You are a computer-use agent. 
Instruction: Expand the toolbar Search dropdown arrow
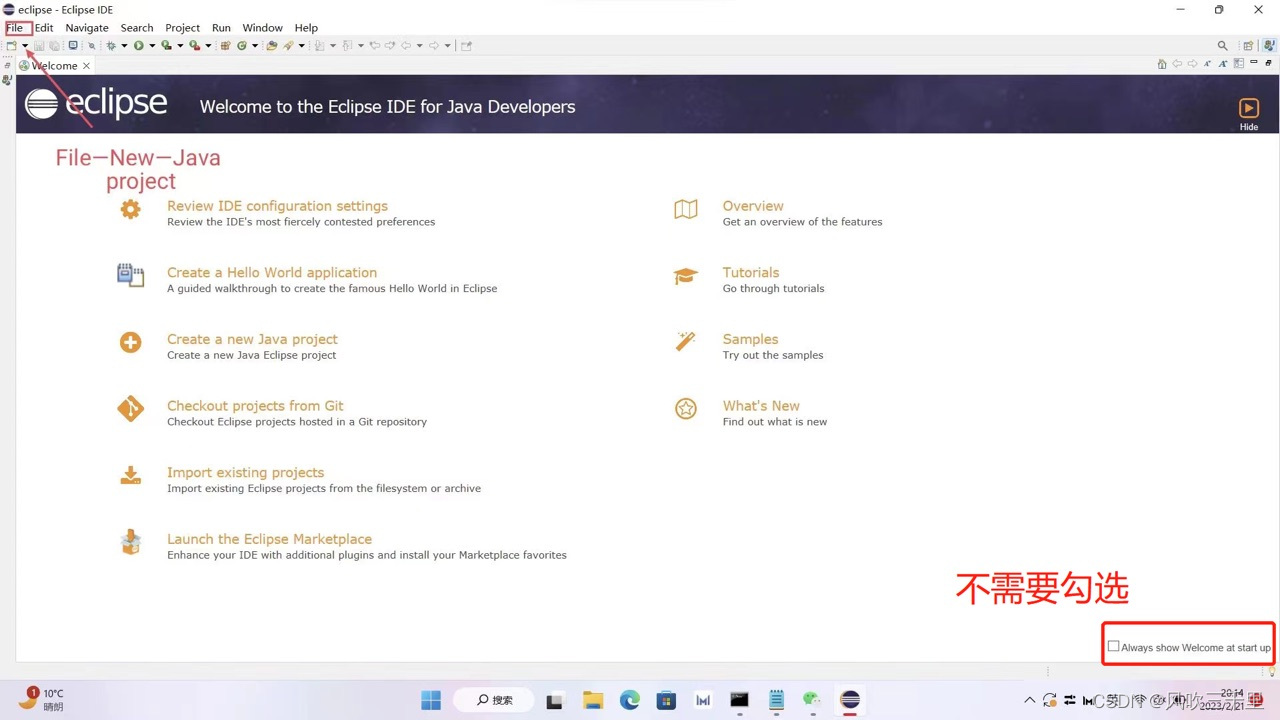click(x=302, y=45)
